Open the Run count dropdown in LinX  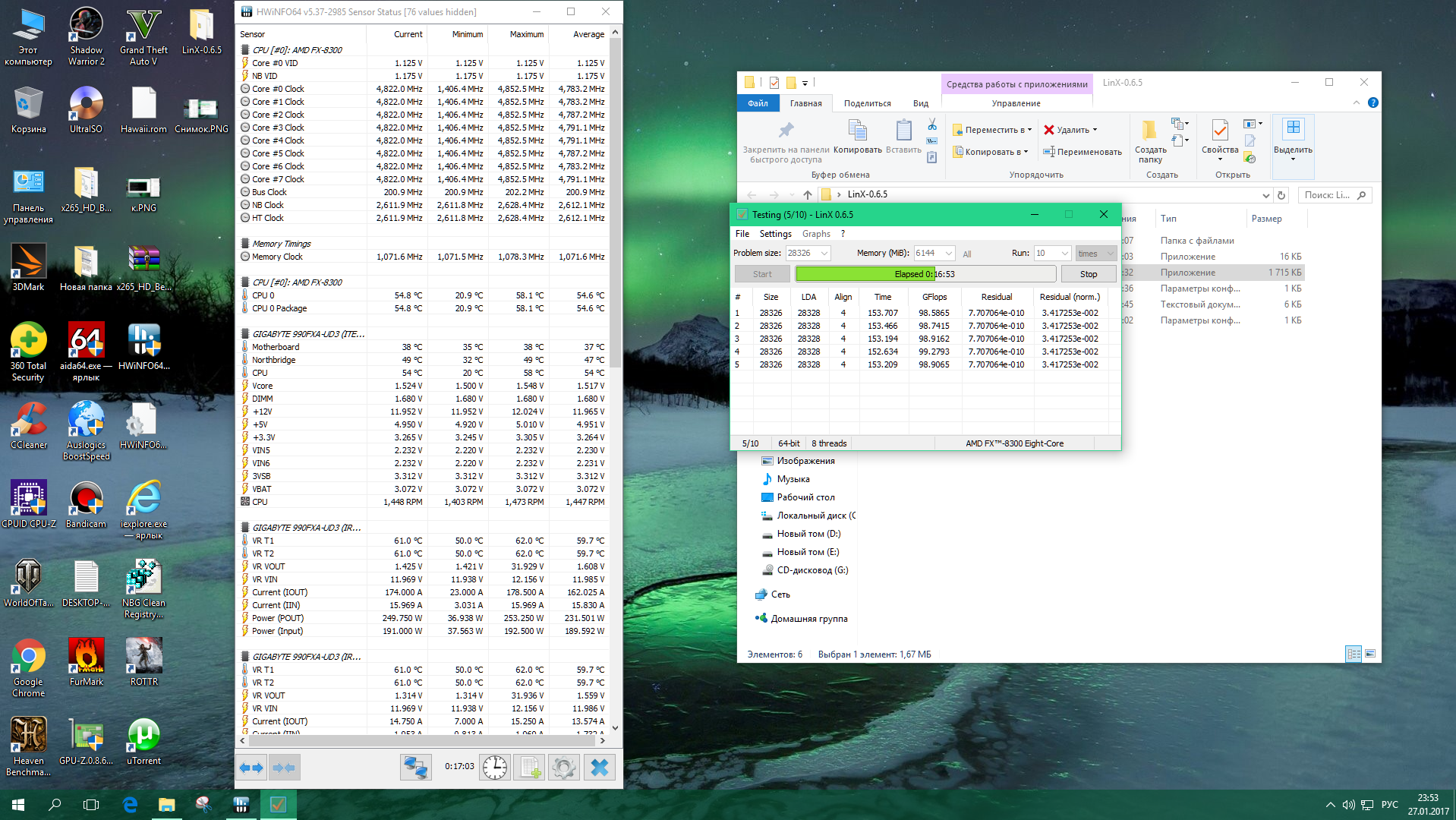1065,254
